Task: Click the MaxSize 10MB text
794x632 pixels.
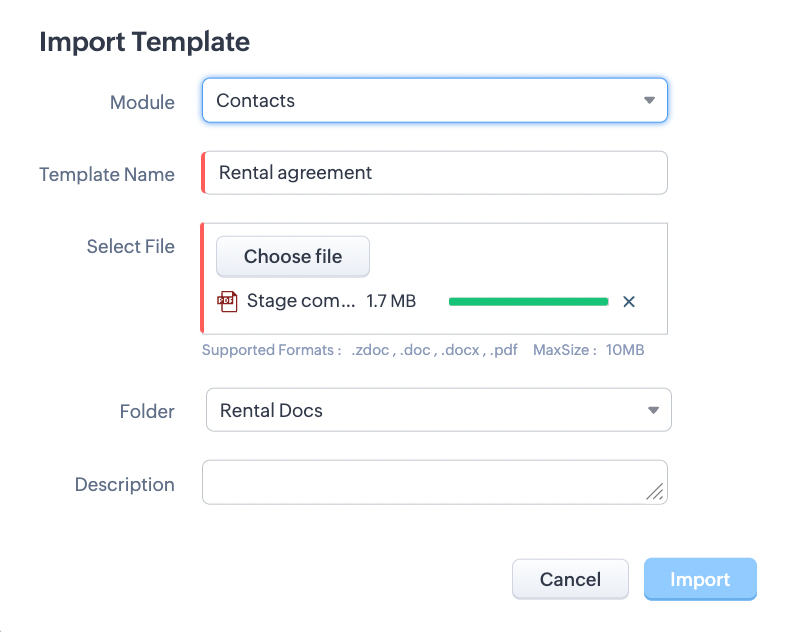Action: (x=588, y=351)
